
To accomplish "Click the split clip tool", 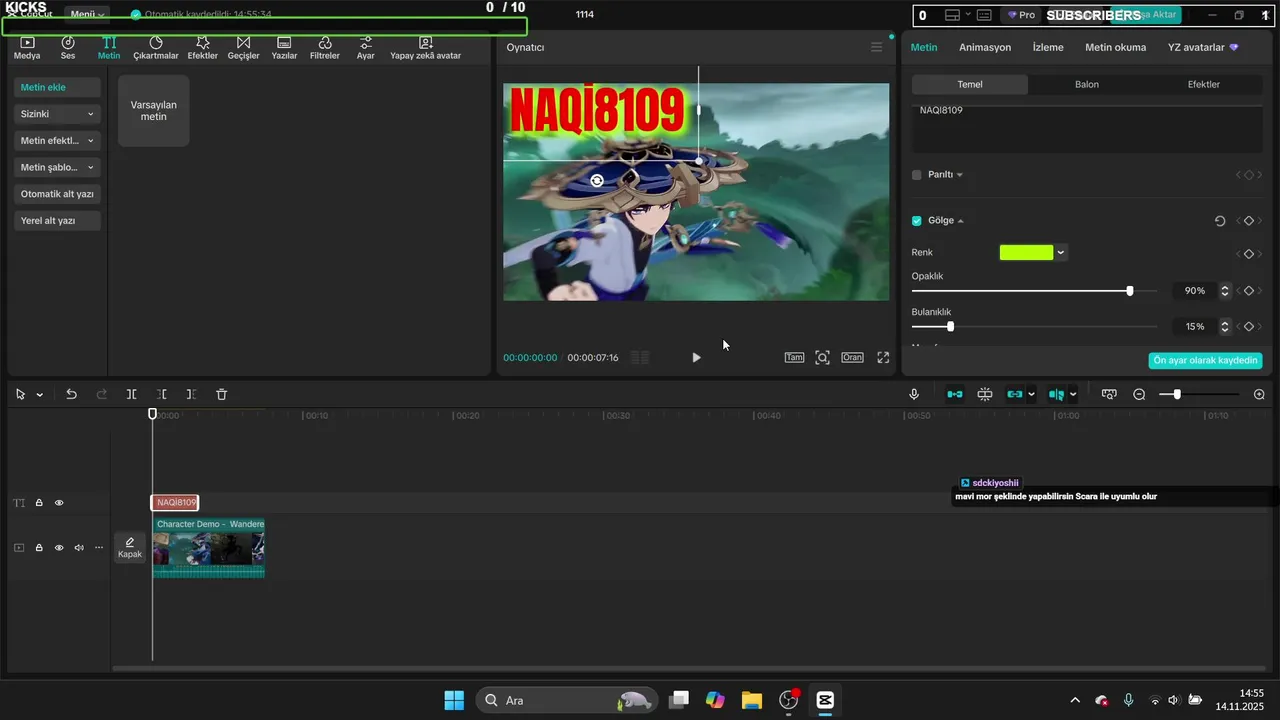I will (x=131, y=394).
